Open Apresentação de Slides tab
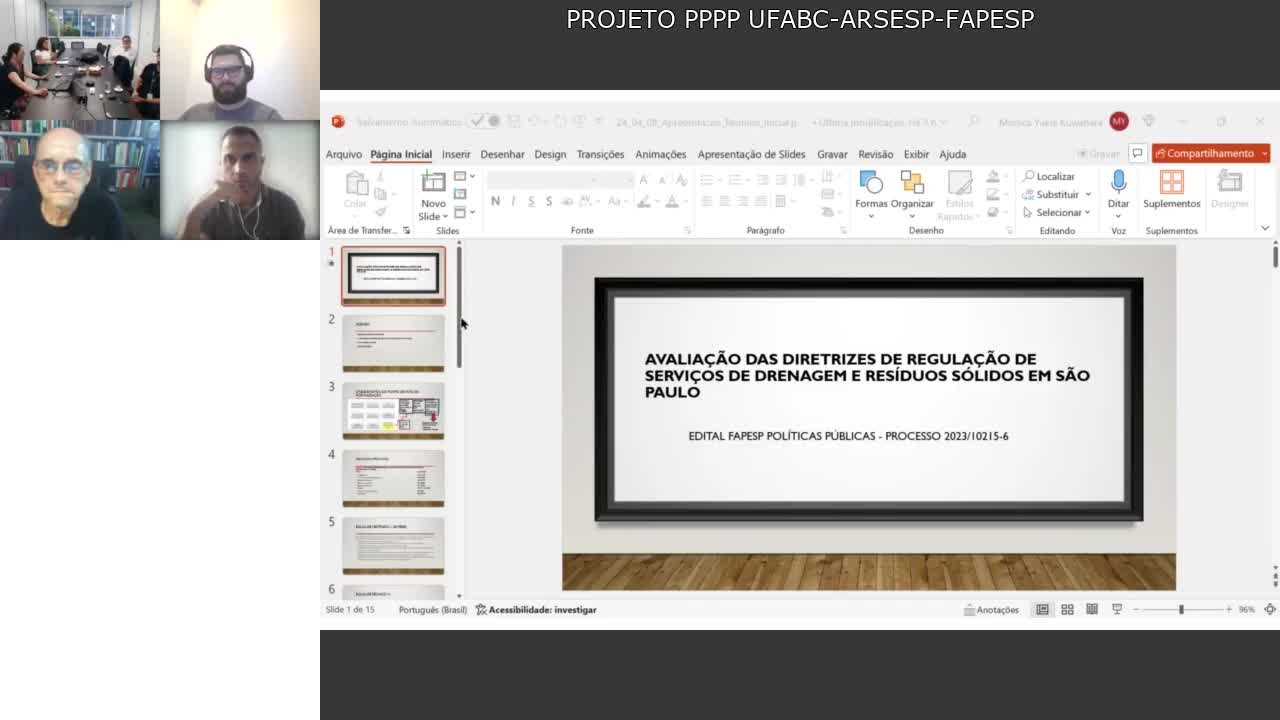This screenshot has height=720, width=1280. tap(751, 154)
